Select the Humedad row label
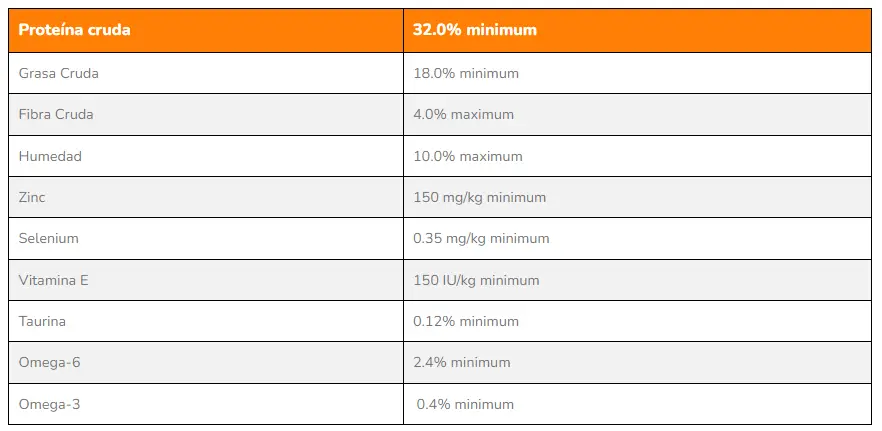Screen dimensions: 882x431 click(50, 156)
